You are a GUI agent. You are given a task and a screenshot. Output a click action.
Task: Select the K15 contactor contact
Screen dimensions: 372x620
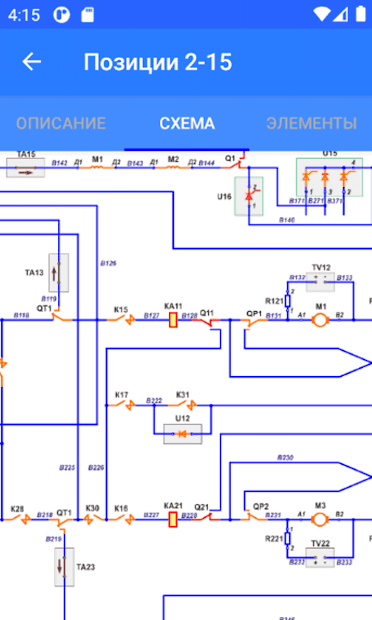click(122, 319)
